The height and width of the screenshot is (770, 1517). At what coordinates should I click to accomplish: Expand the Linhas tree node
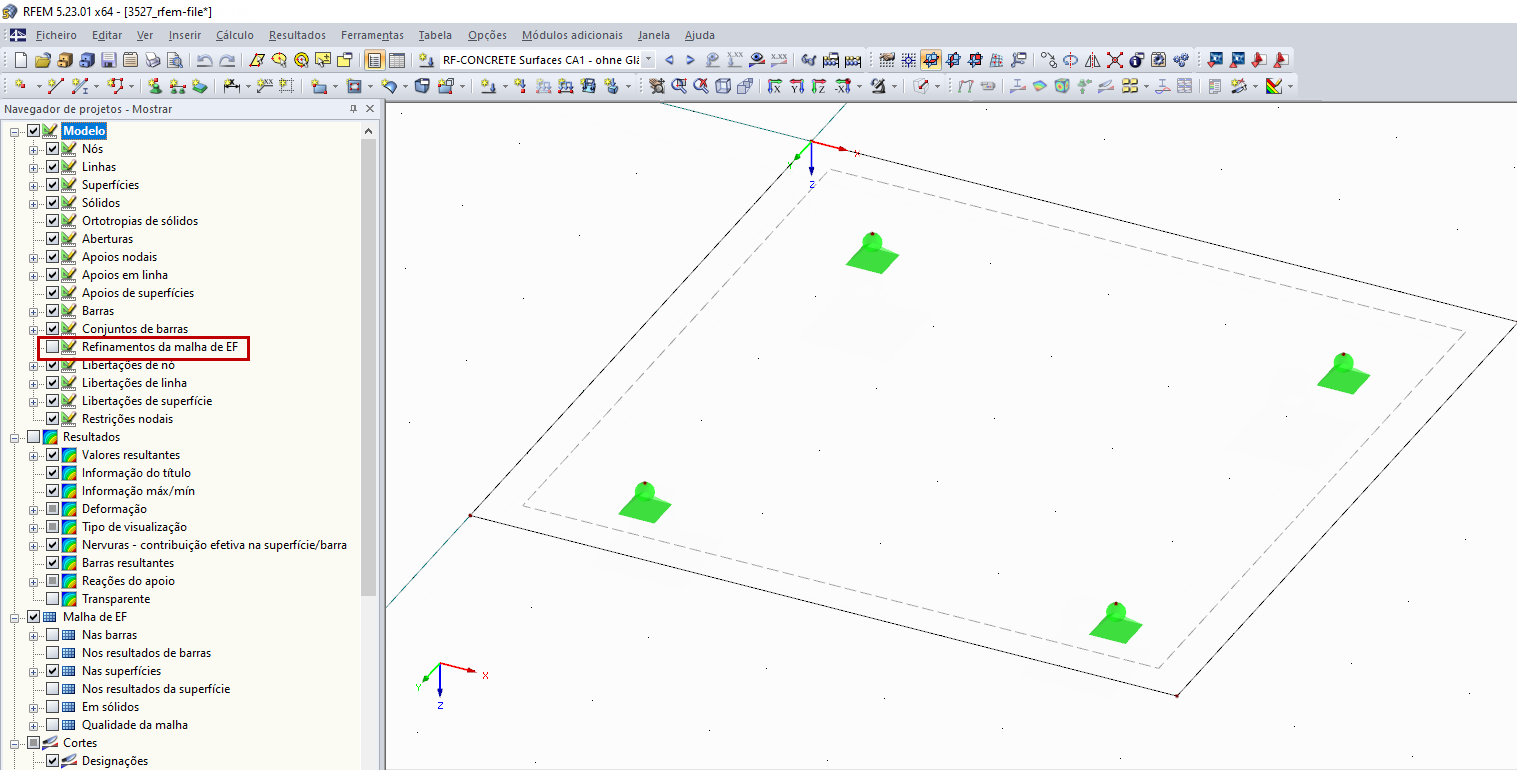33,167
